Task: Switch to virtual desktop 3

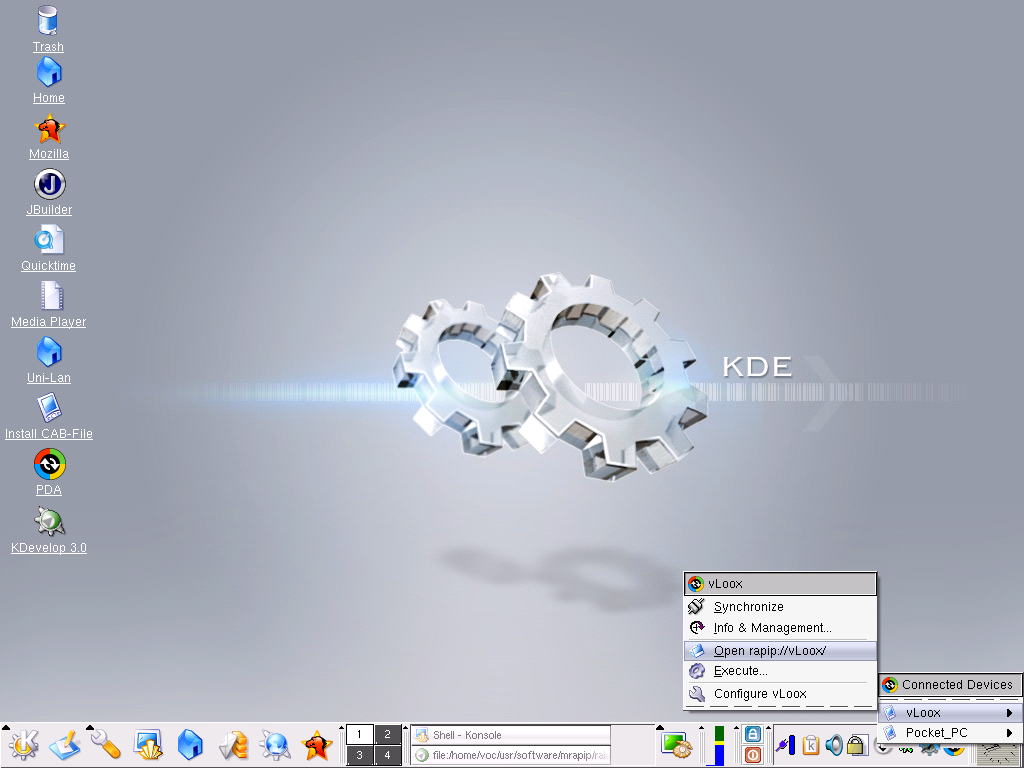Action: tap(359, 755)
